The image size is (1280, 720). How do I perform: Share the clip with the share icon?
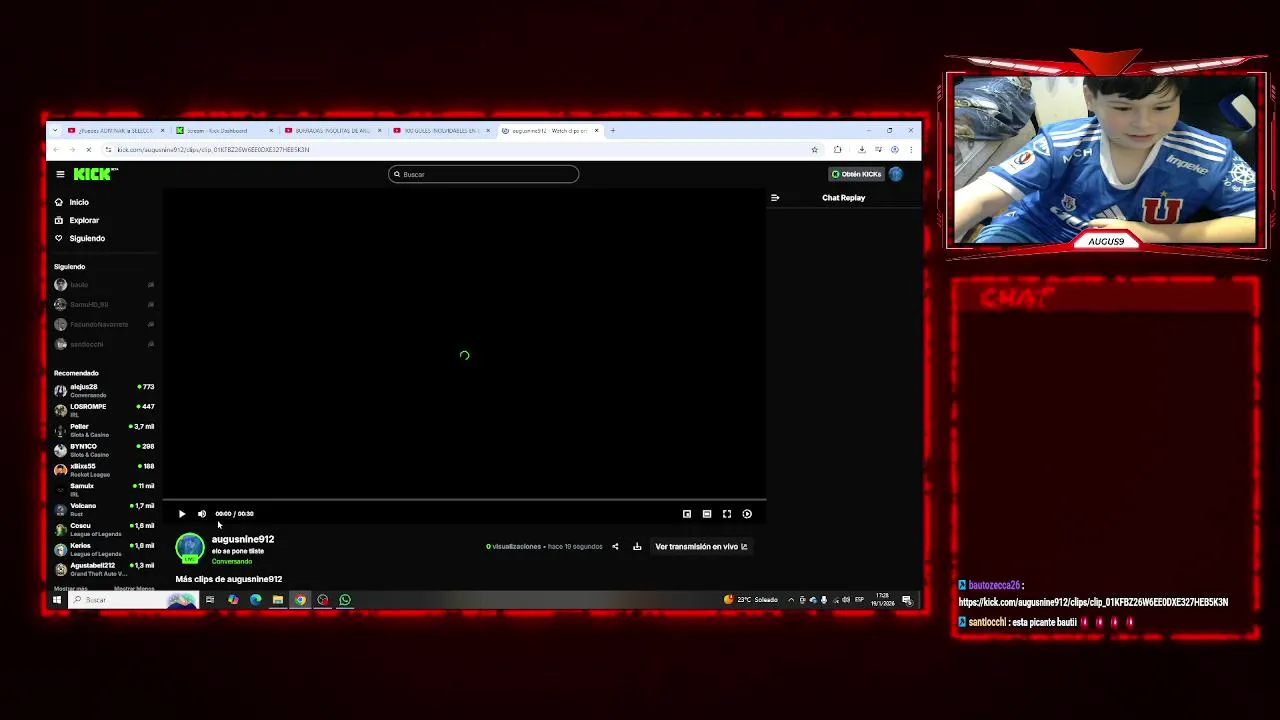tap(615, 547)
